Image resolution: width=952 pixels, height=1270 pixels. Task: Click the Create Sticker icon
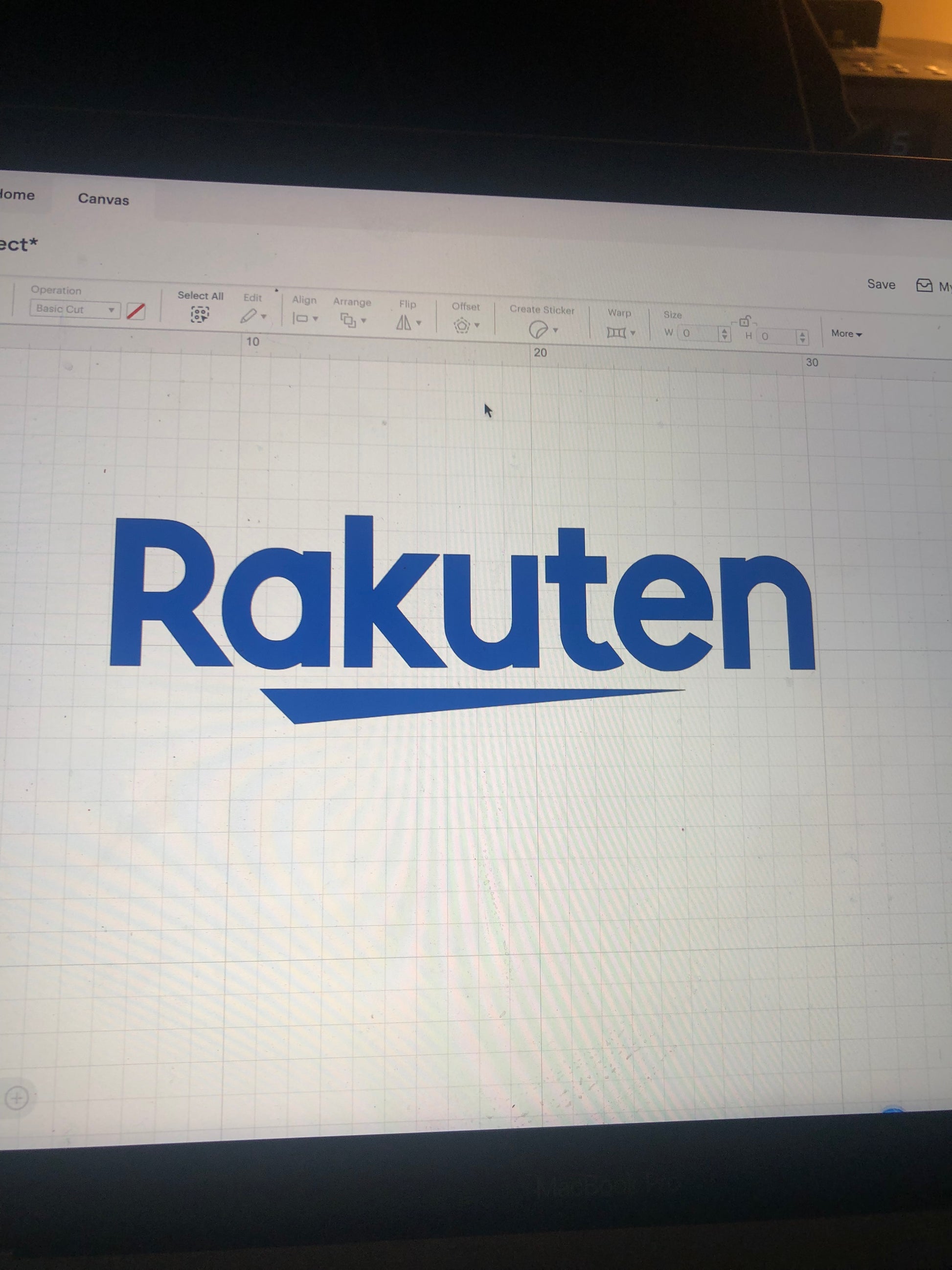coord(537,329)
